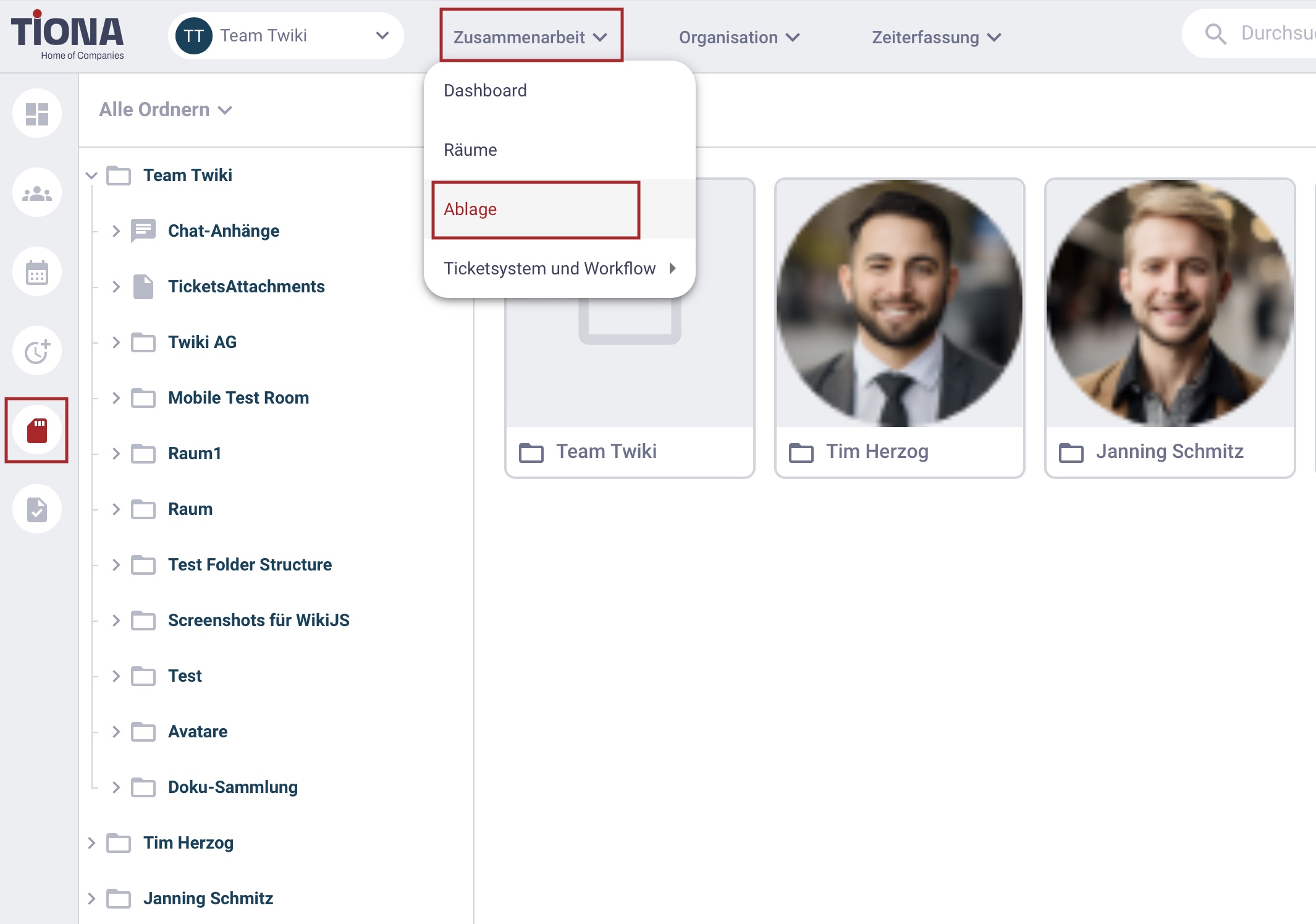Open the Organisation menu
This screenshot has height=924, width=1316.
tap(740, 37)
